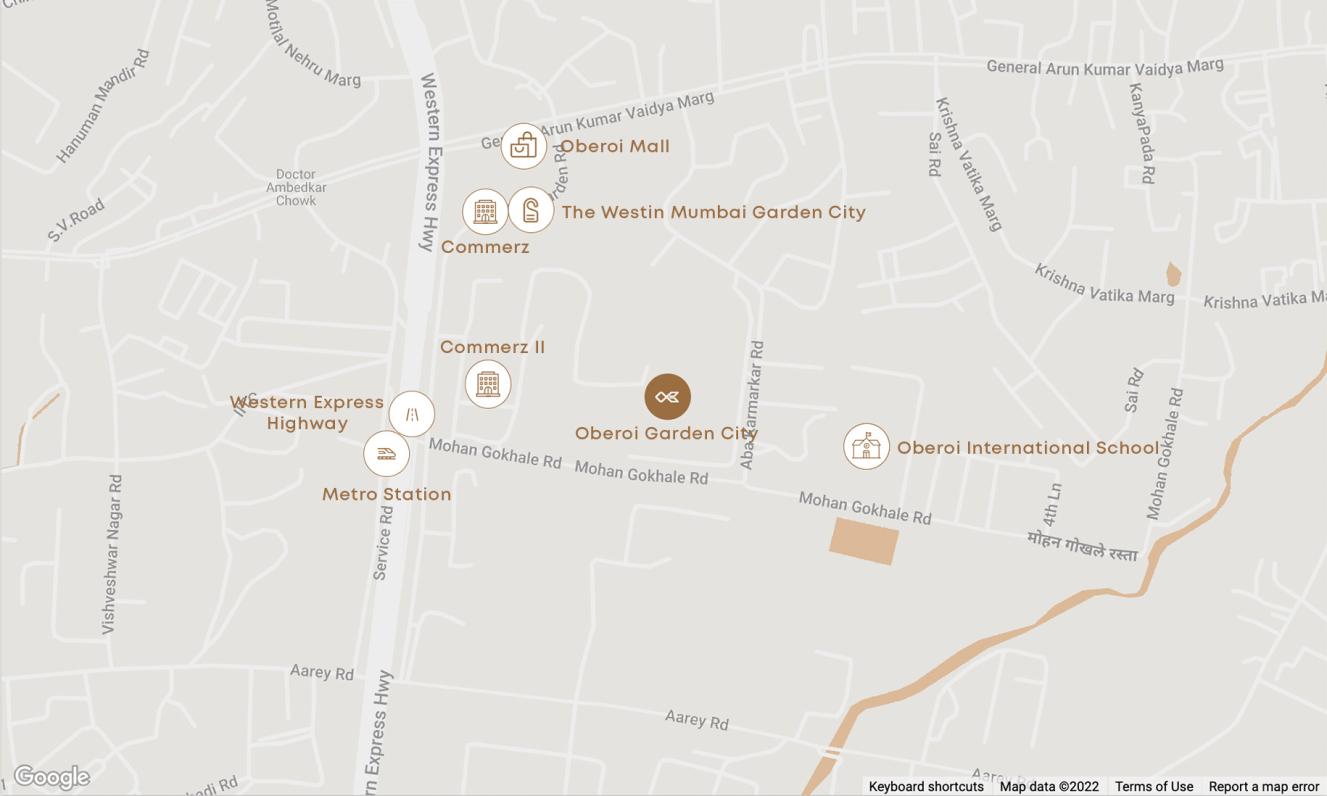Report a map error link
Screen dimensions: 1327x796
point(1264,787)
